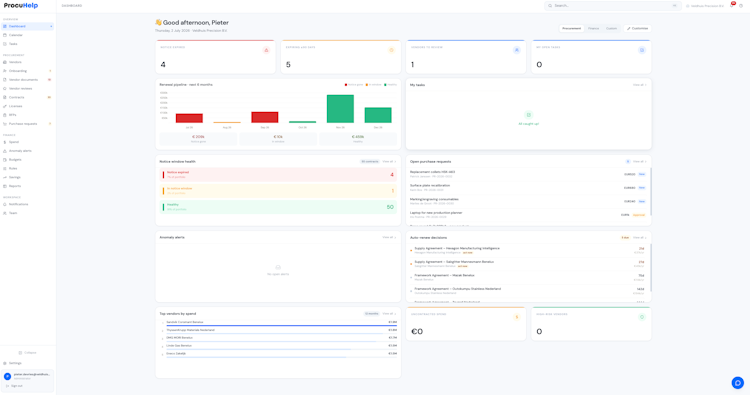Switch to the Finance dashboard tab

(593, 29)
